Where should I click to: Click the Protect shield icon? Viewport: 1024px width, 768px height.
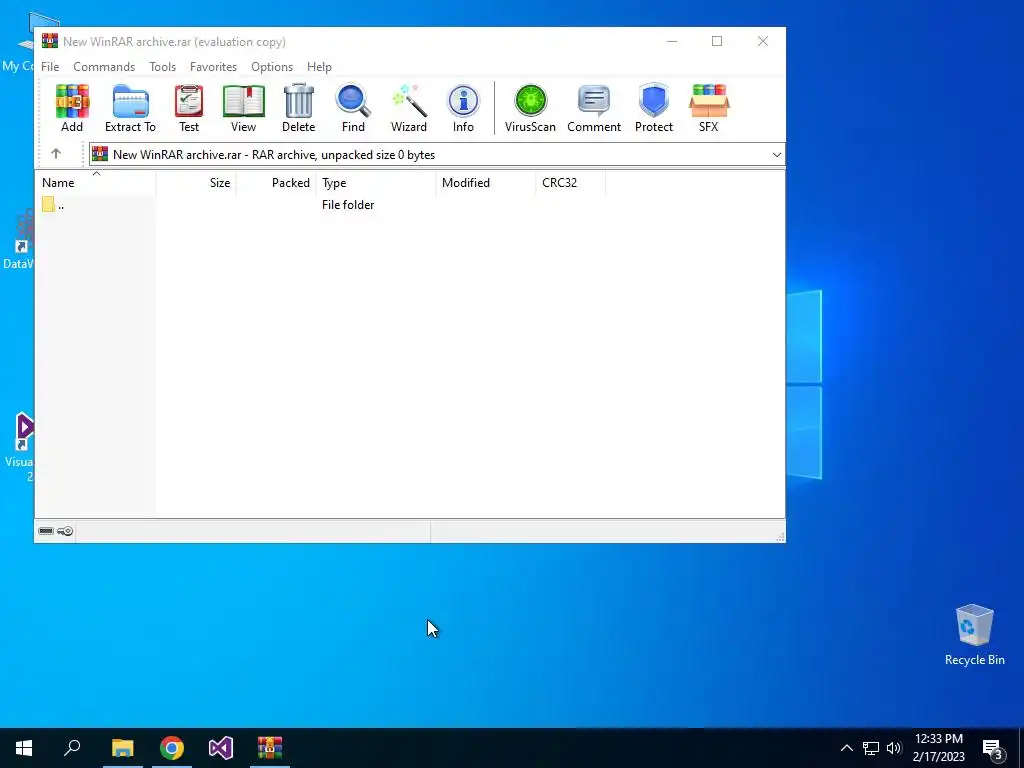(x=654, y=108)
